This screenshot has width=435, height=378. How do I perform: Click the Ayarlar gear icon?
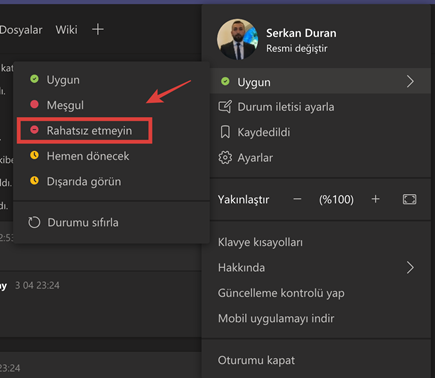[x=225, y=158]
